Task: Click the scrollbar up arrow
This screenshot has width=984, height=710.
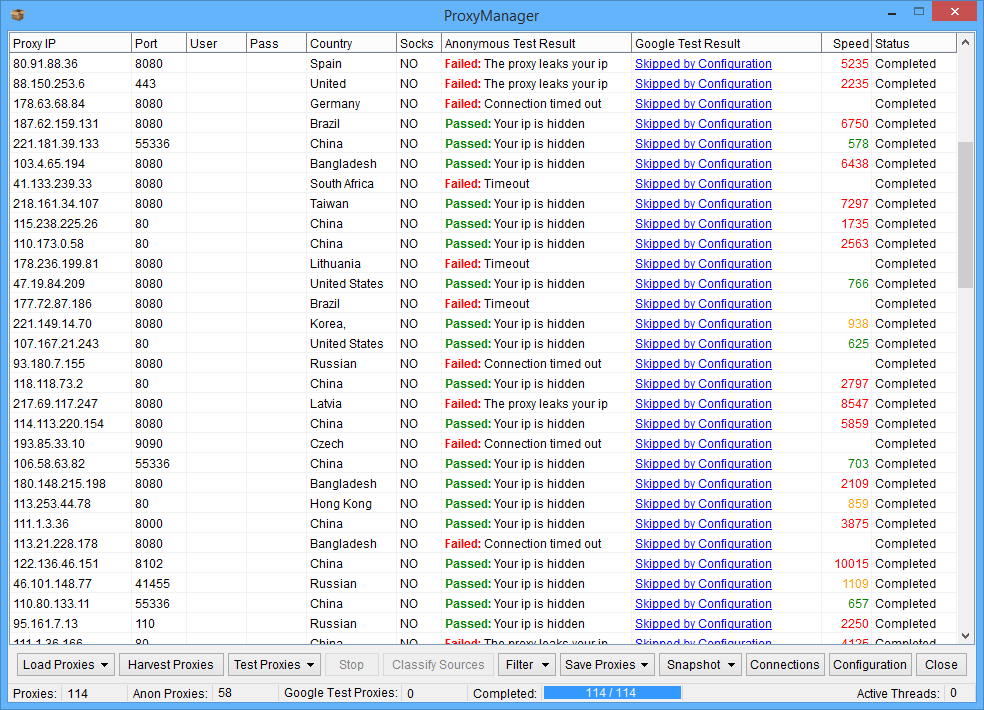Action: click(x=965, y=43)
